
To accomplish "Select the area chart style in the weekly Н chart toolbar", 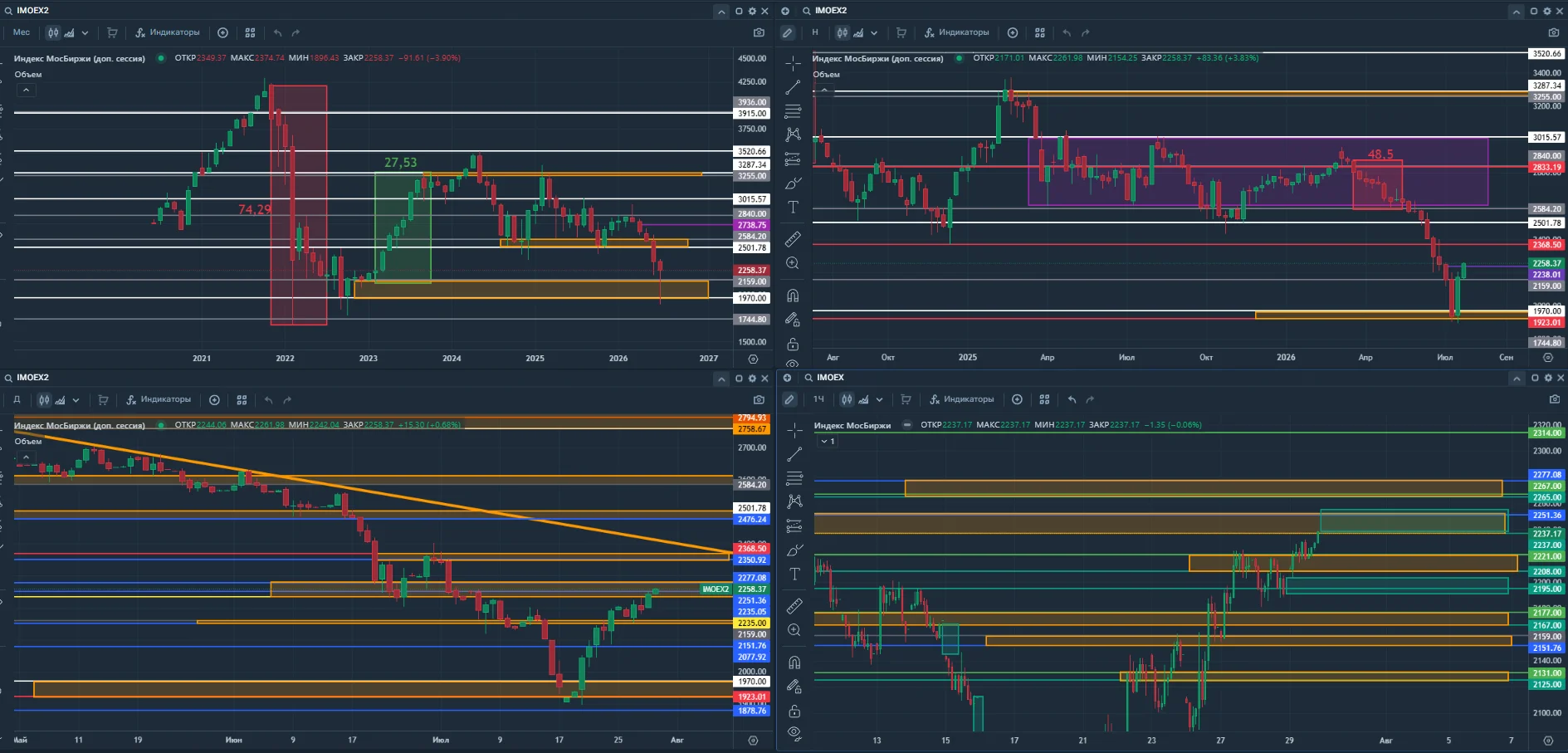I will point(858,32).
